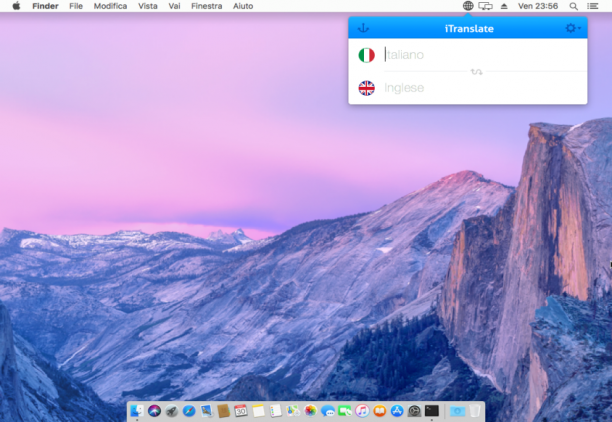
Task: Open the Apple menu
Action: [16, 6]
